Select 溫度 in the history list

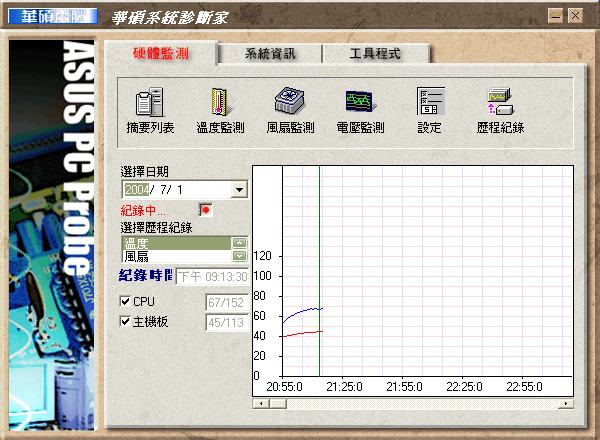pos(177,243)
